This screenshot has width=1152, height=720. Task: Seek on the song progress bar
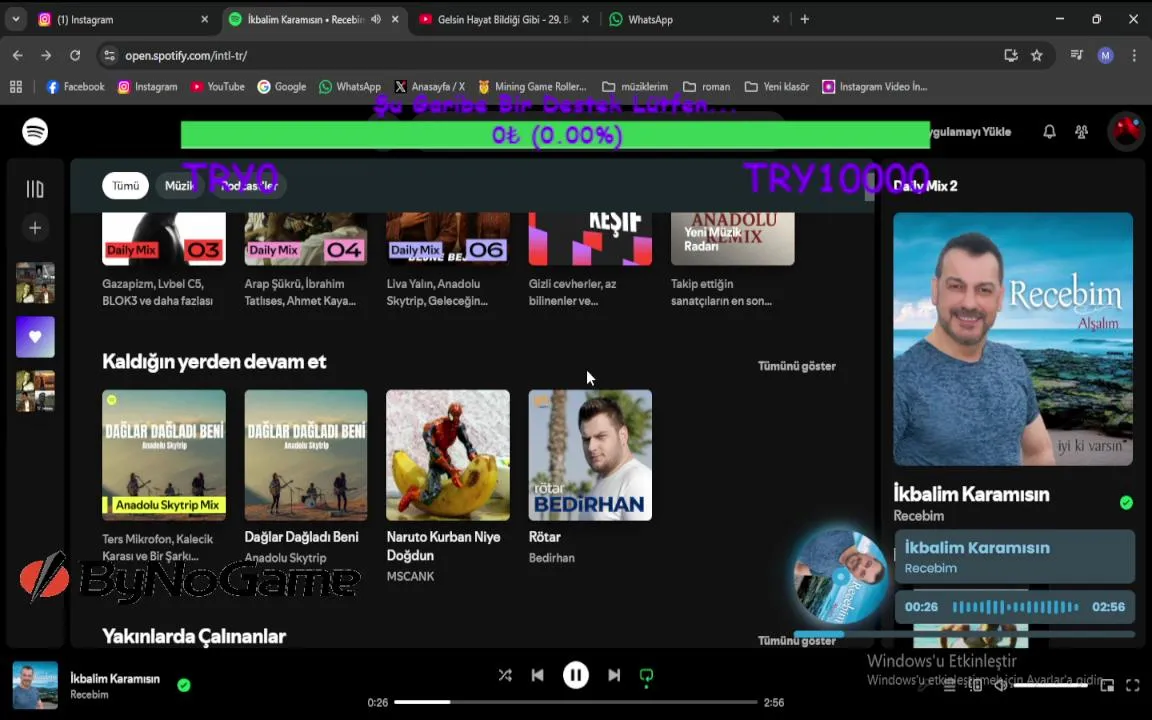tap(575, 702)
